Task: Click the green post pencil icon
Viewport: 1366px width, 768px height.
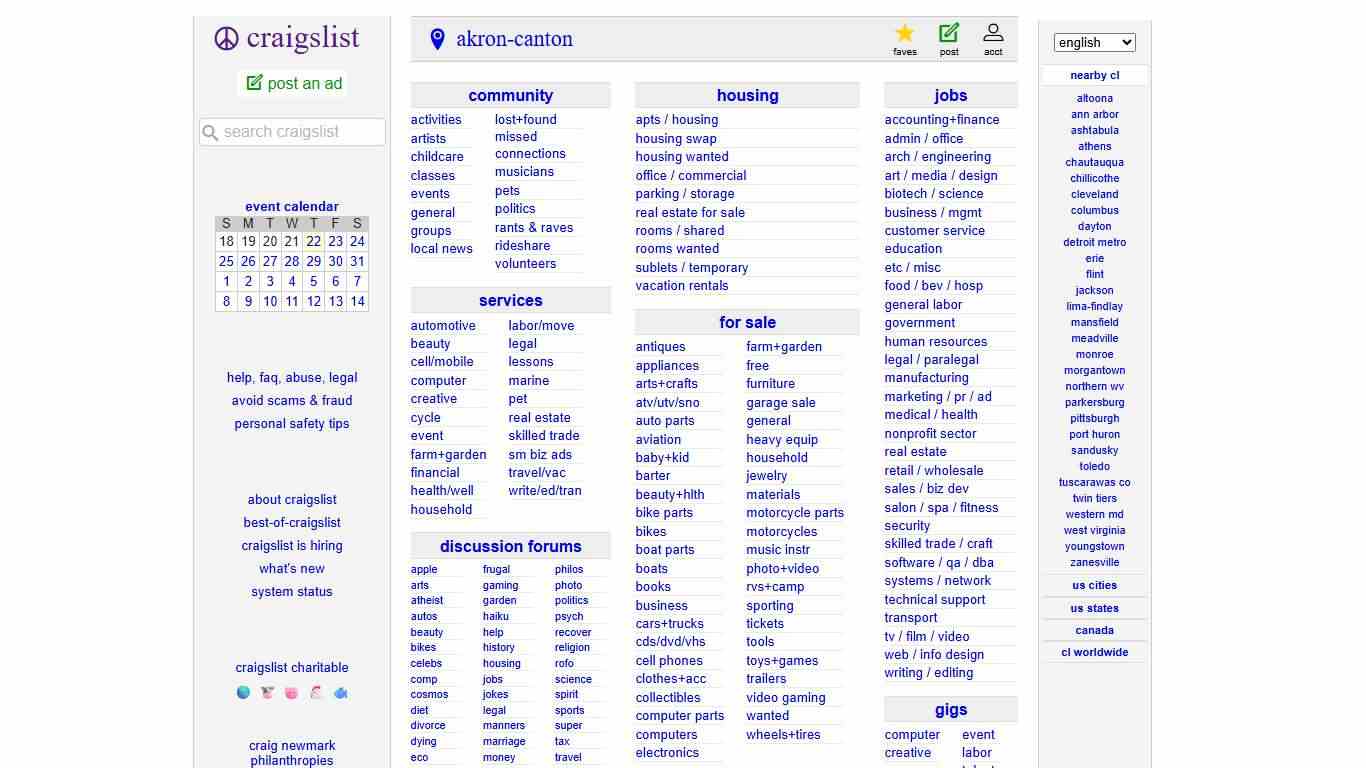Action: click(x=949, y=32)
